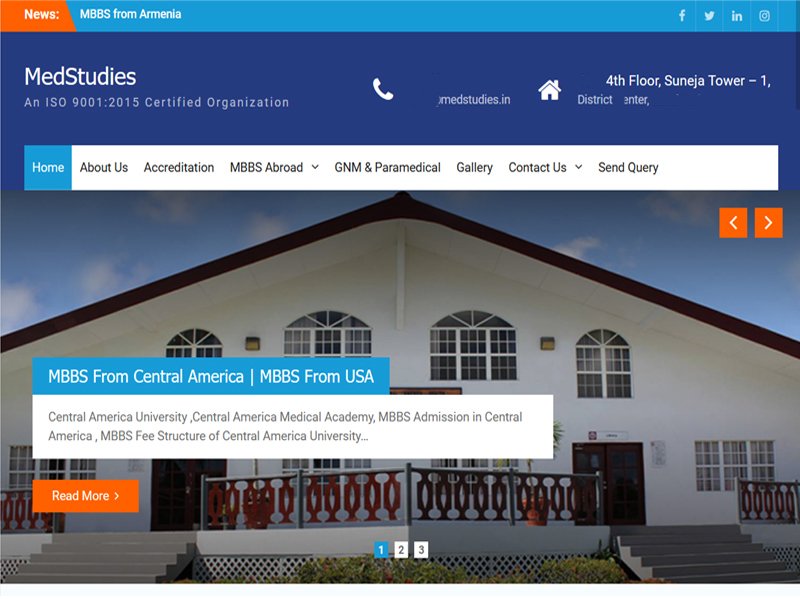Expand the Contact Us dropdown chevron
Screen dimensions: 800x600
tap(579, 167)
